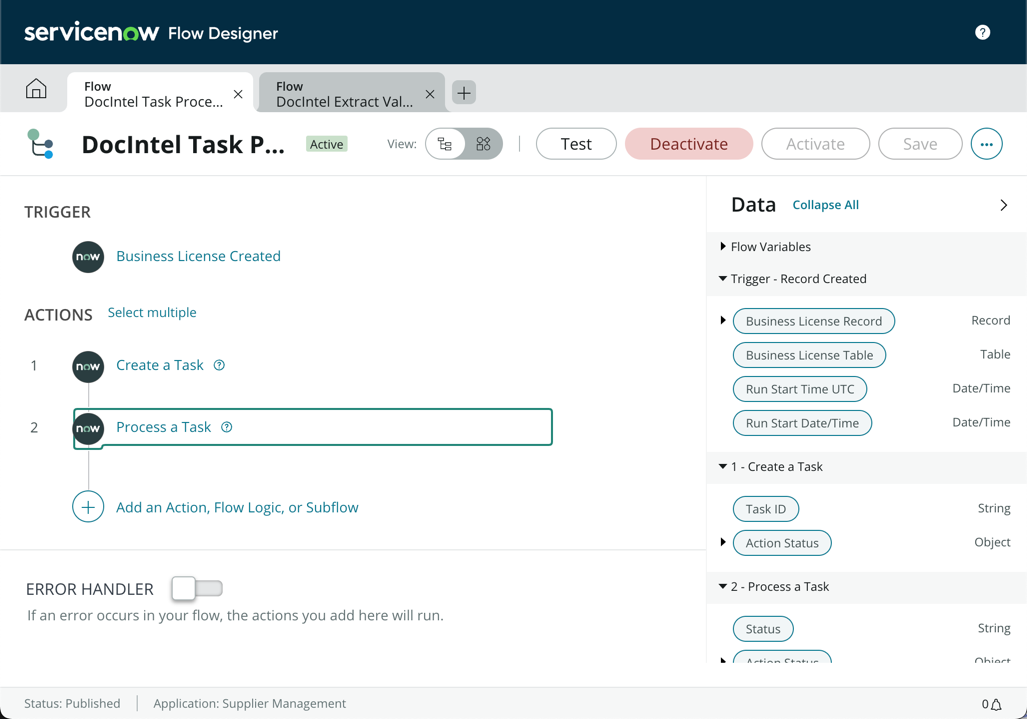Select the DocIntel Task Proce flow tab

[x=153, y=94]
